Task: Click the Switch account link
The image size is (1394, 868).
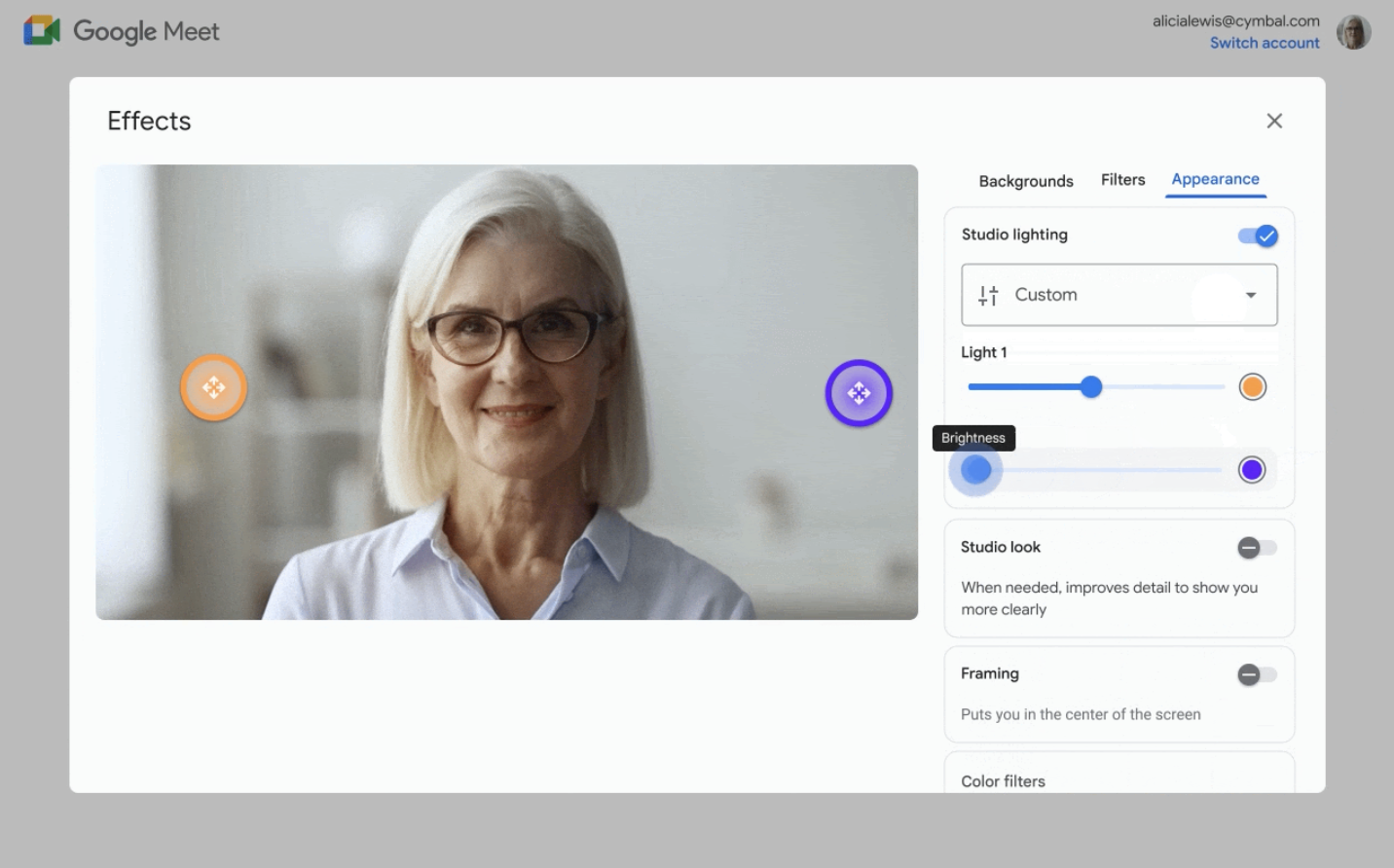Action: pos(1265,43)
